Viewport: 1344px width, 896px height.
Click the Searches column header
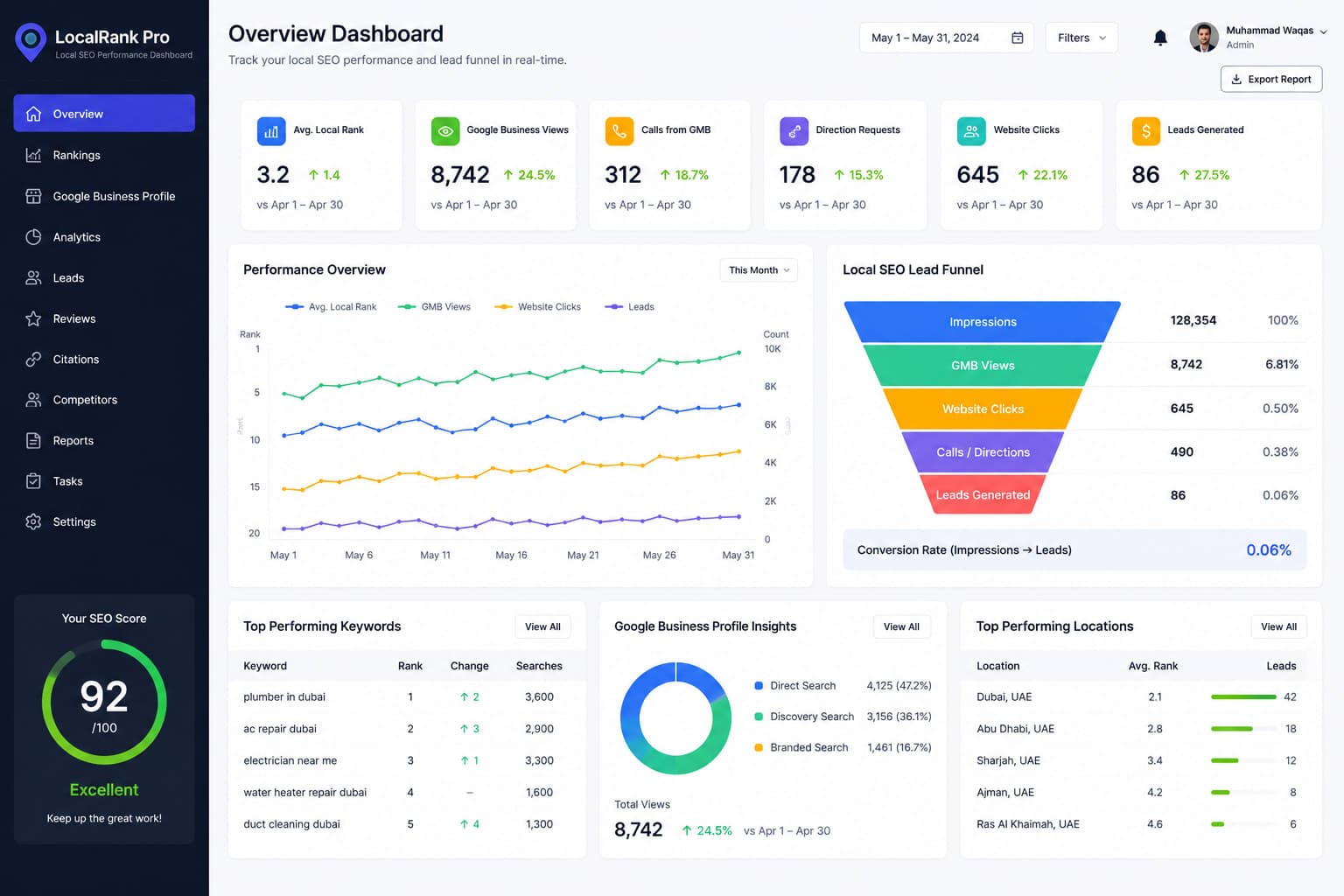(539, 666)
